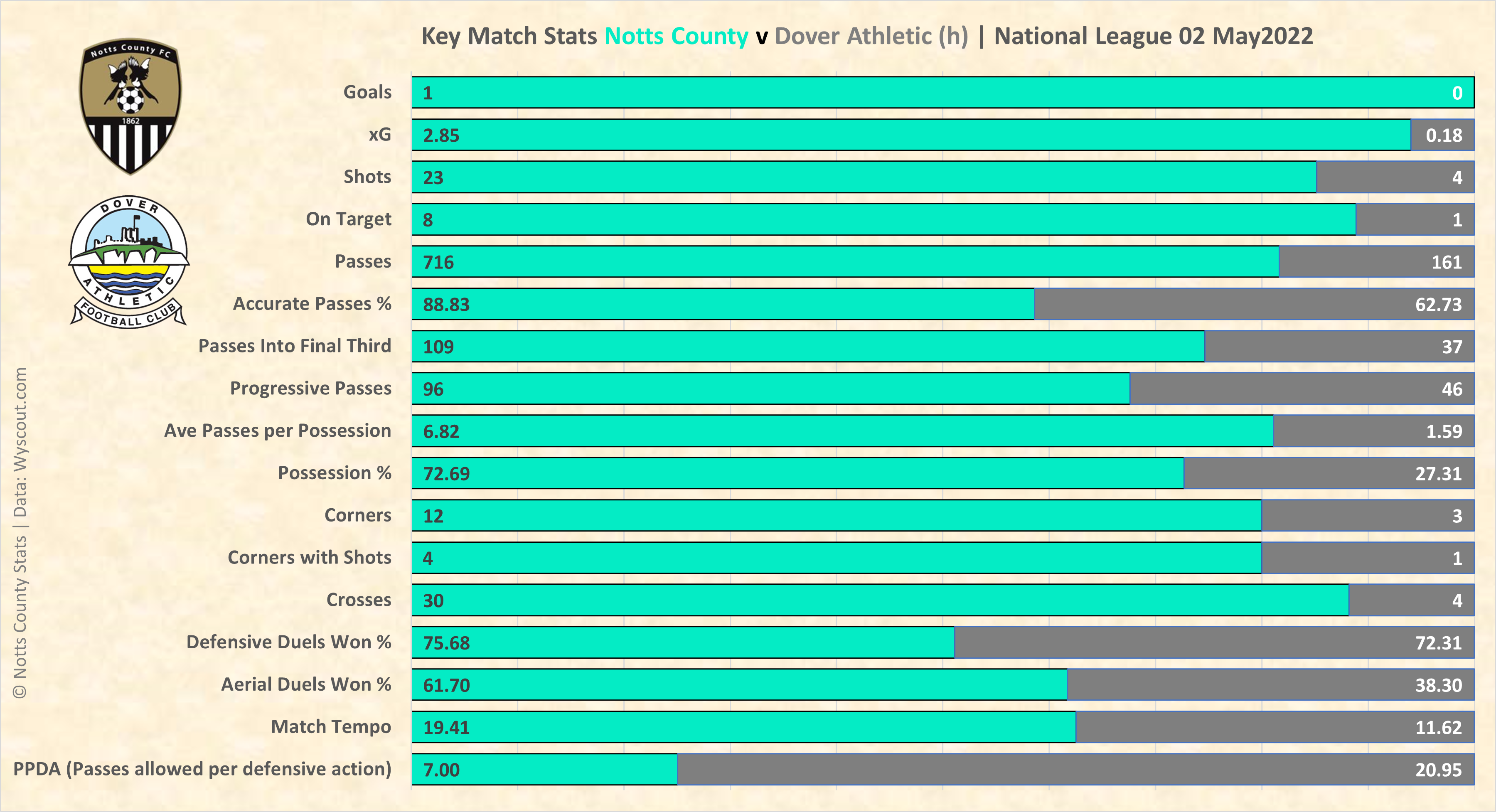Select the teal Possession % bar
This screenshot has height=812, width=1496.
pos(797,473)
